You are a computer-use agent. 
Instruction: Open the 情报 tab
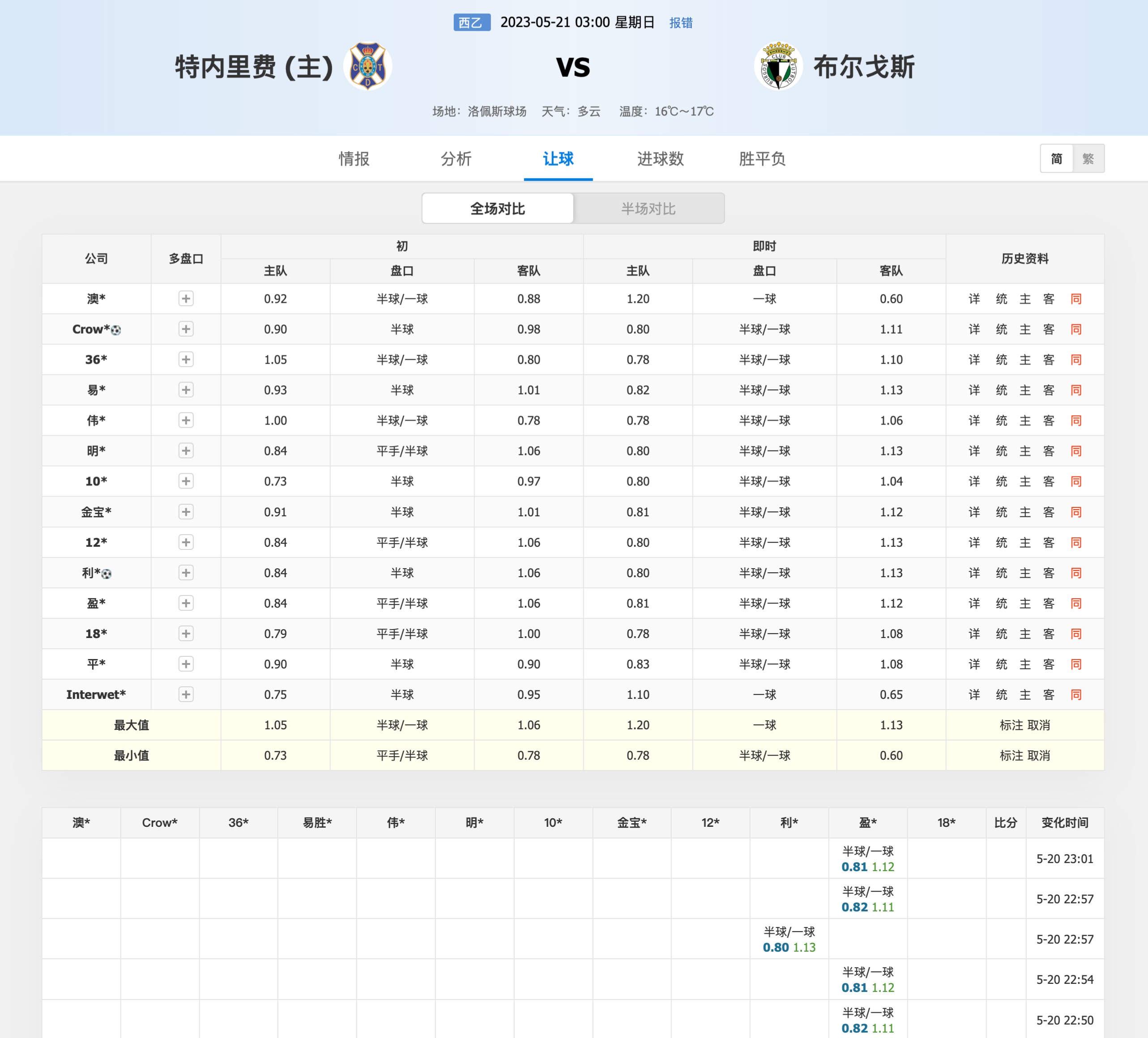pyautogui.click(x=354, y=158)
